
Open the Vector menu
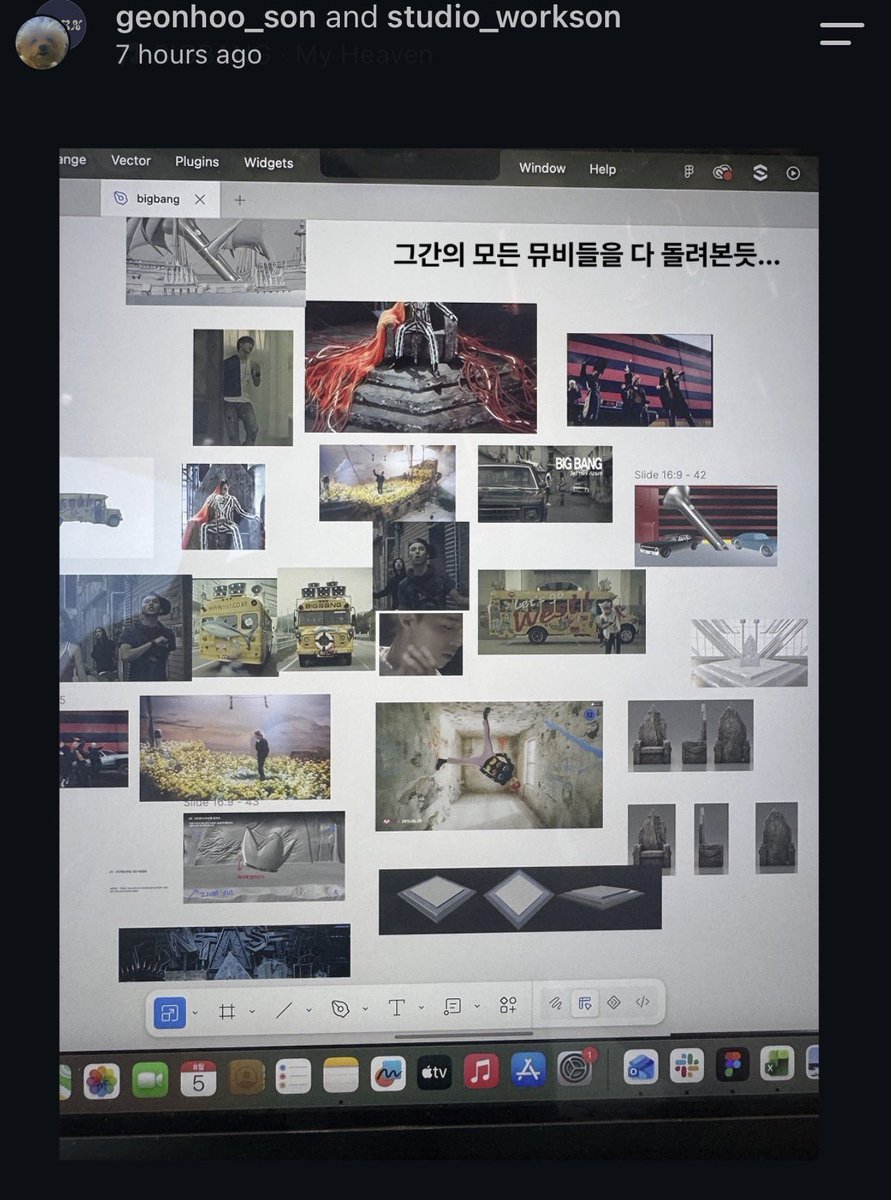[x=131, y=161]
